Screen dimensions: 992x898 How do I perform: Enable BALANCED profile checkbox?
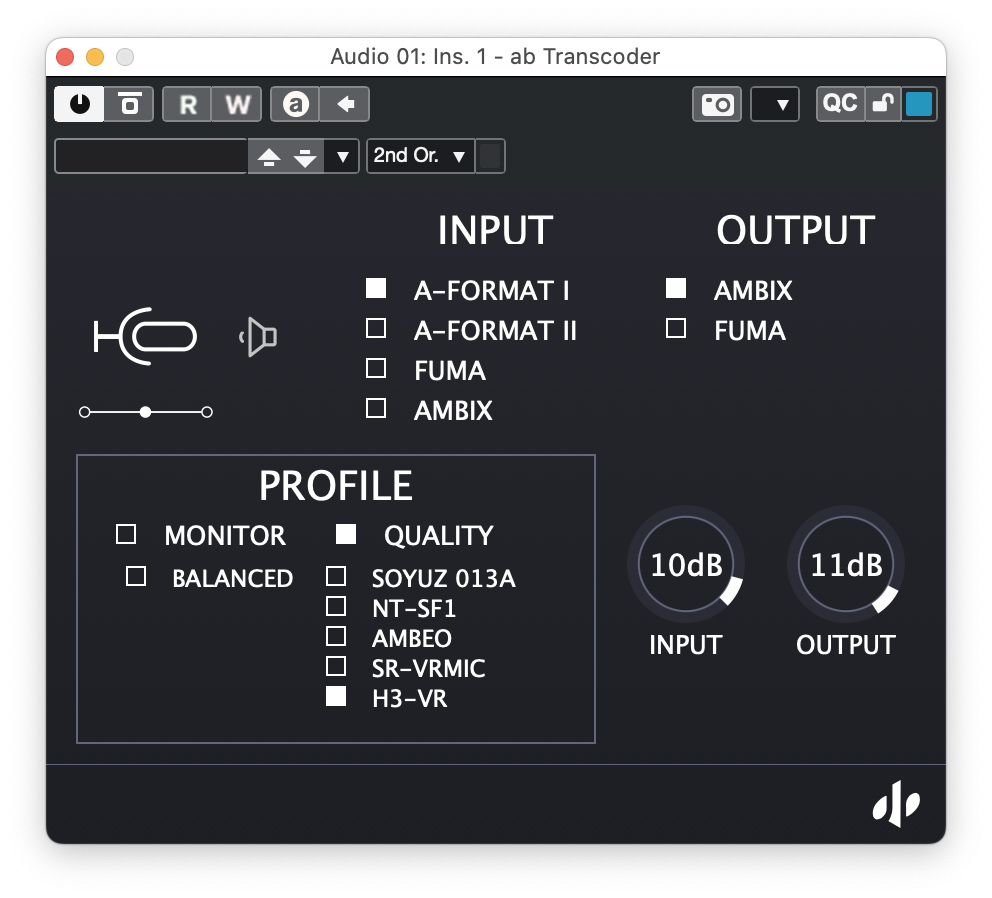click(x=136, y=576)
